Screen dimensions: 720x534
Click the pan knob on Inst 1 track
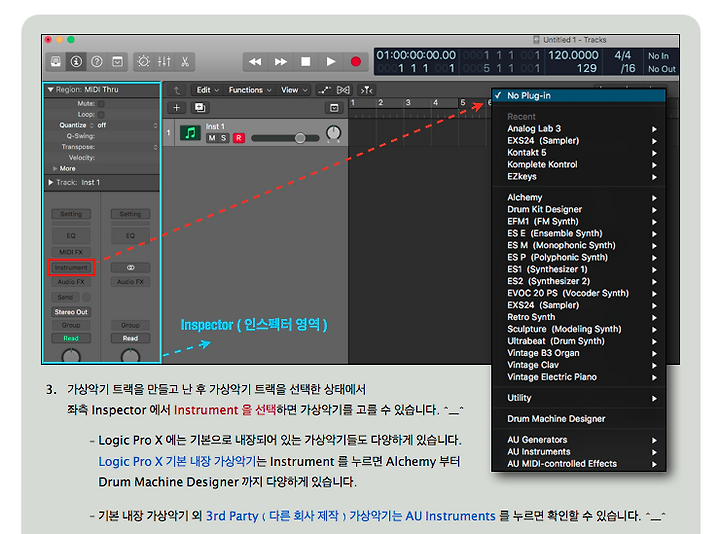(x=333, y=133)
